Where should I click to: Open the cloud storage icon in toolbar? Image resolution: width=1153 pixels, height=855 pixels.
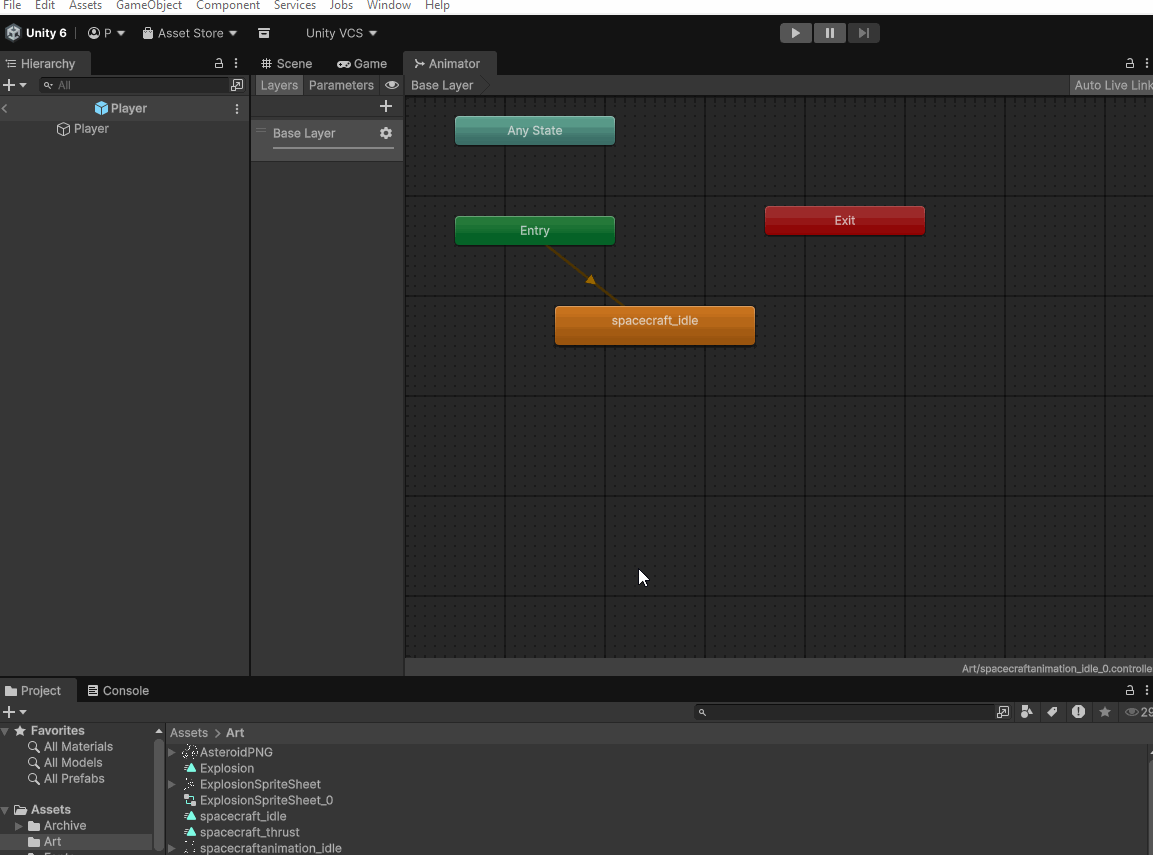point(264,33)
